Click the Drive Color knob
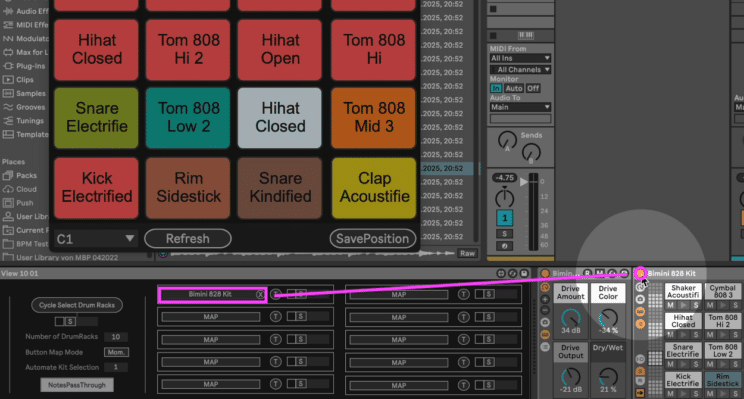Screen dimensions: 744x399 [608, 318]
